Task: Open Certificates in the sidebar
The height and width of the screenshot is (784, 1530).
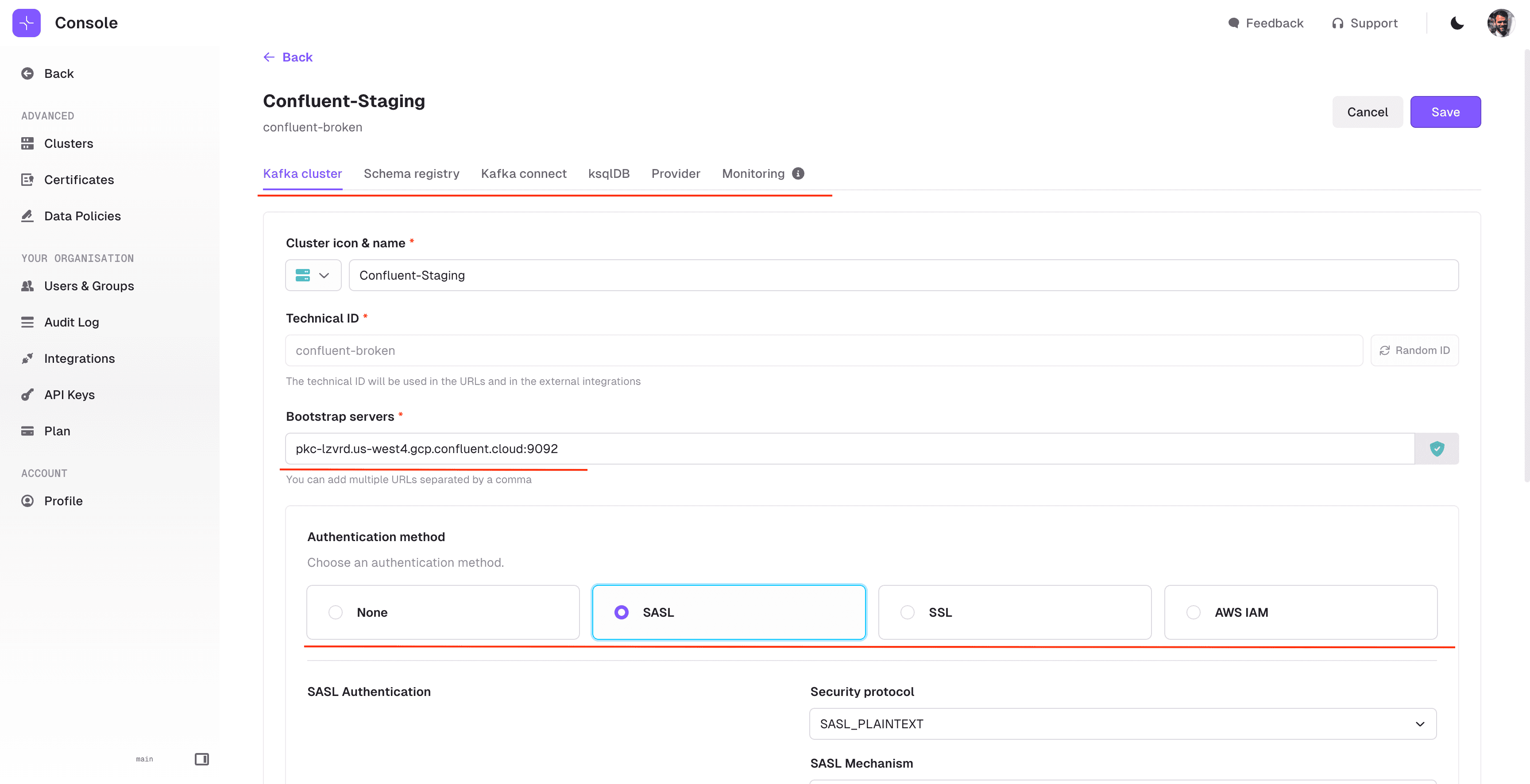Action: click(x=78, y=180)
